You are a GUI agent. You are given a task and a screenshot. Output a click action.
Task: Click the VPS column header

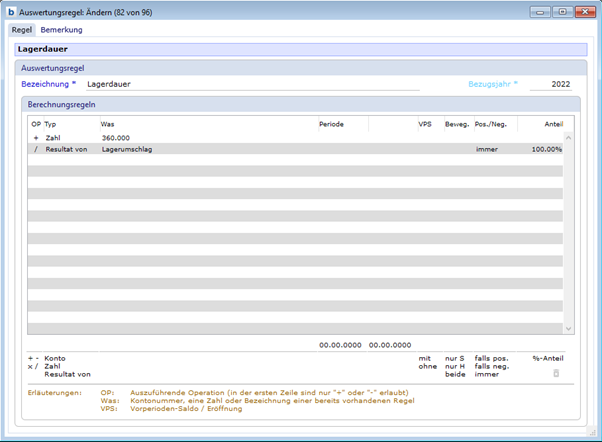[425, 124]
